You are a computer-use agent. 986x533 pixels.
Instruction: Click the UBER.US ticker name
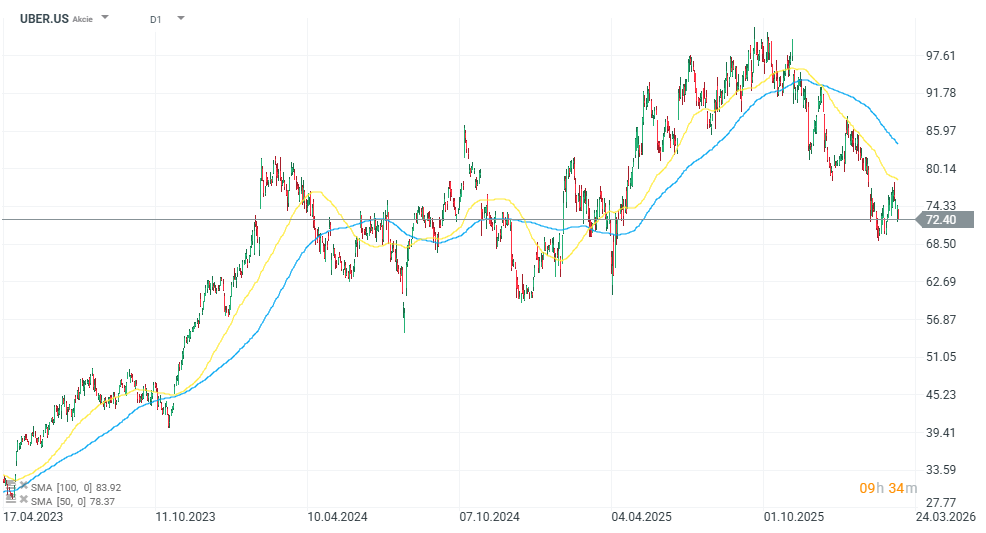[x=44, y=19]
